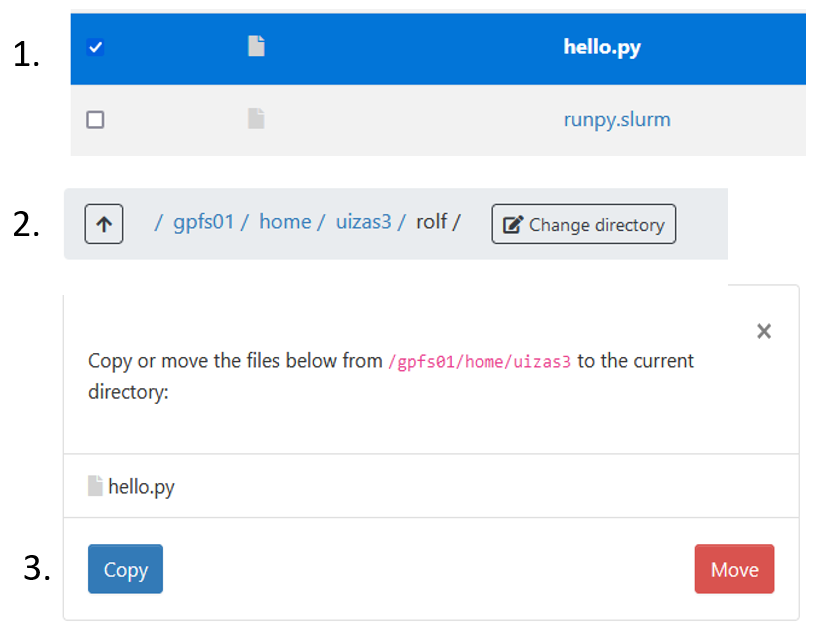Click the root slash in the breadcrumb
Screen dimensions: 813x628
(158, 223)
